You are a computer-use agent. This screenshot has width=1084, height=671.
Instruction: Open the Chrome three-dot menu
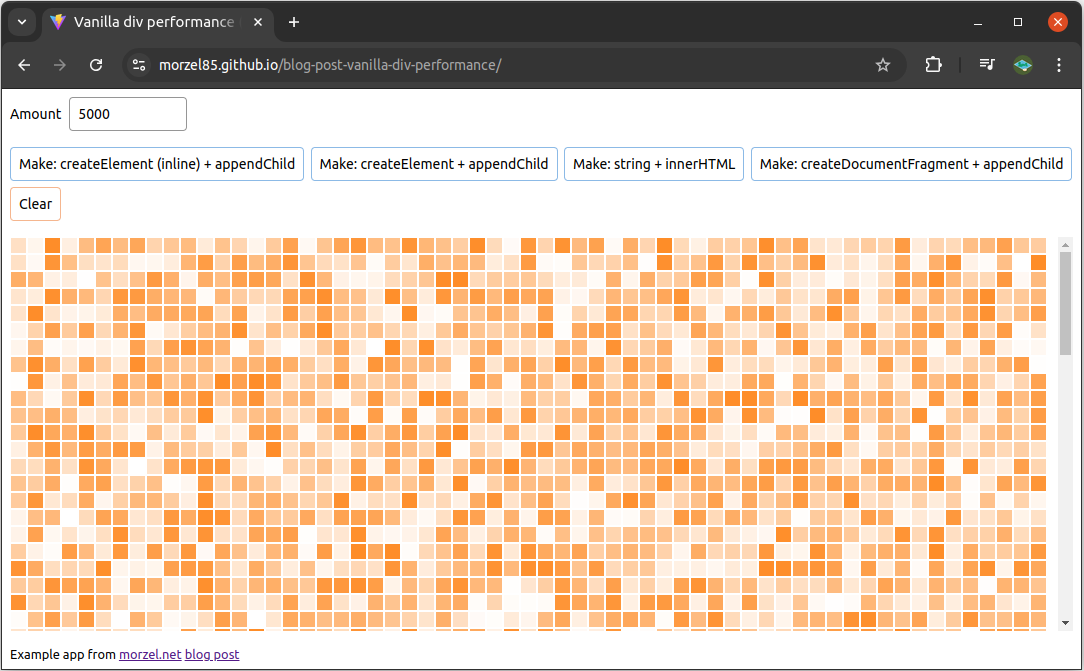[1059, 65]
